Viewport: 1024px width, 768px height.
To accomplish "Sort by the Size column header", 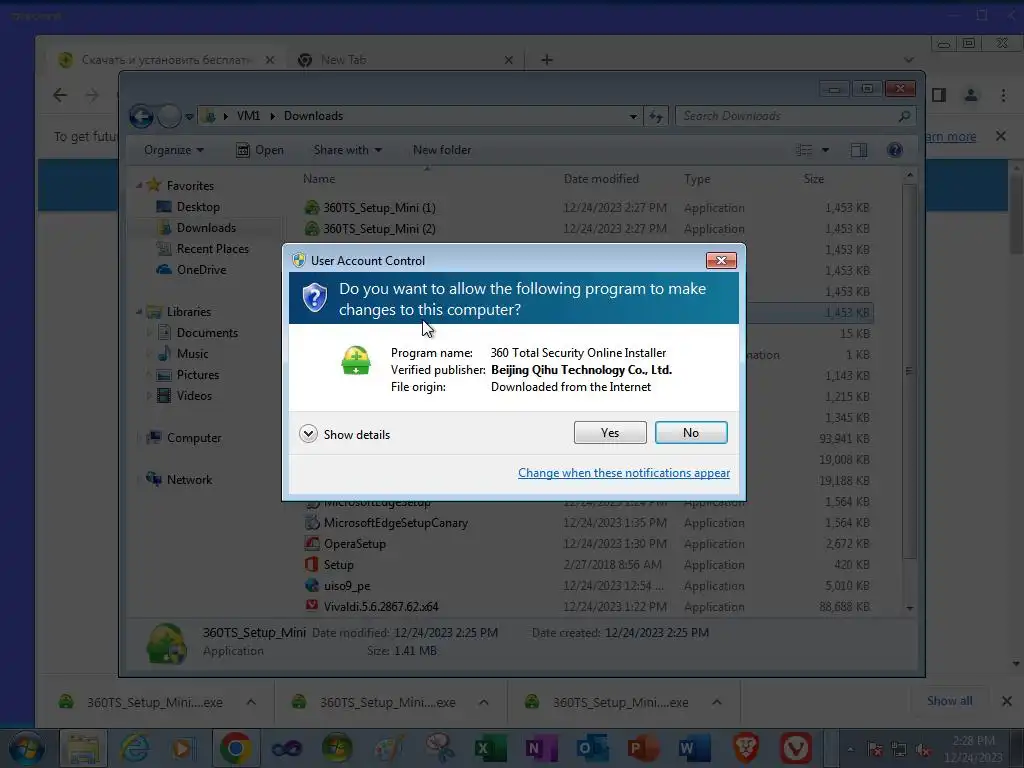I will coord(814,179).
